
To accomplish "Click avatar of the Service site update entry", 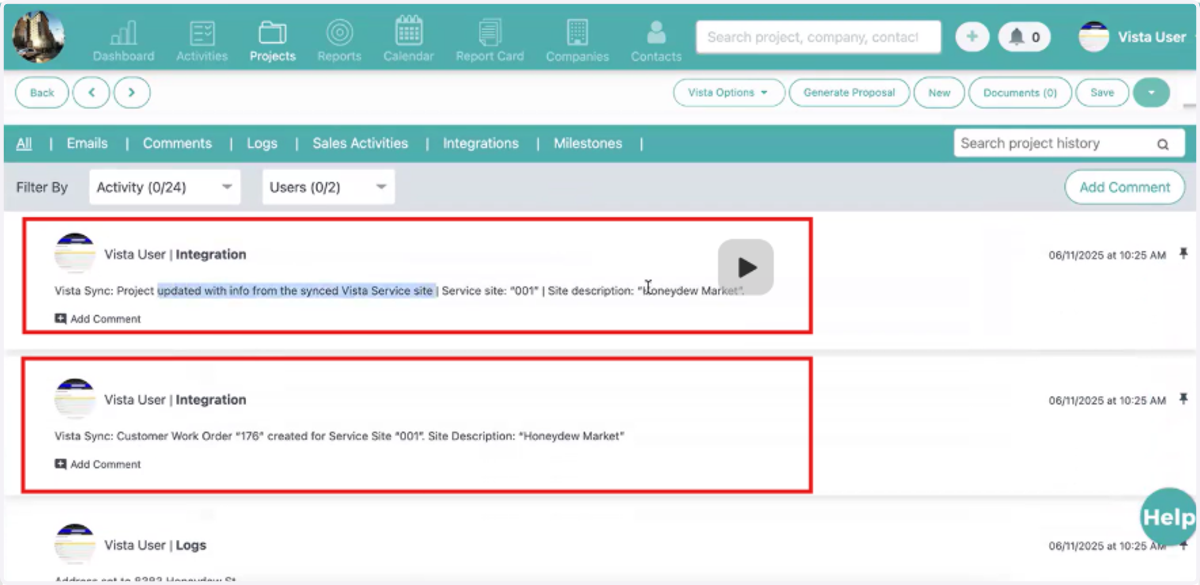I will [75, 254].
